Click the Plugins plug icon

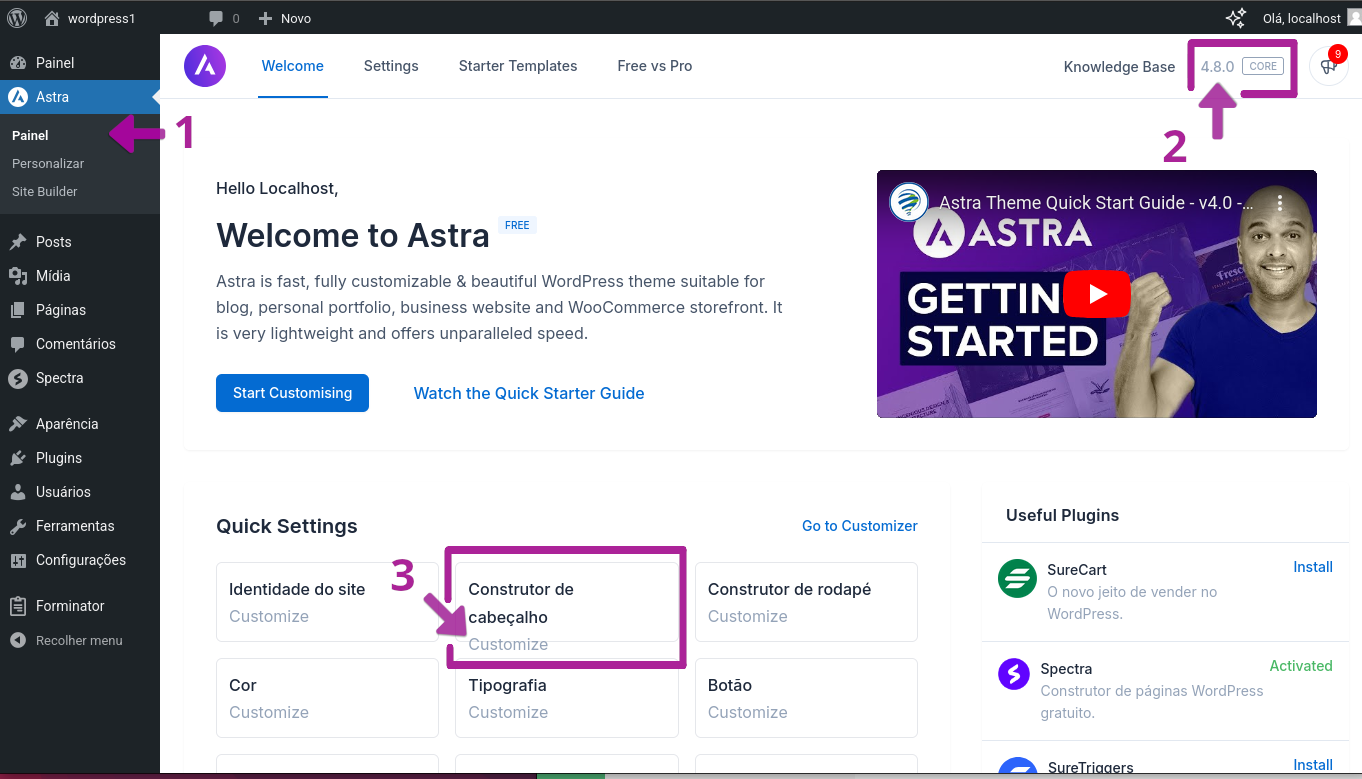[x=18, y=458]
